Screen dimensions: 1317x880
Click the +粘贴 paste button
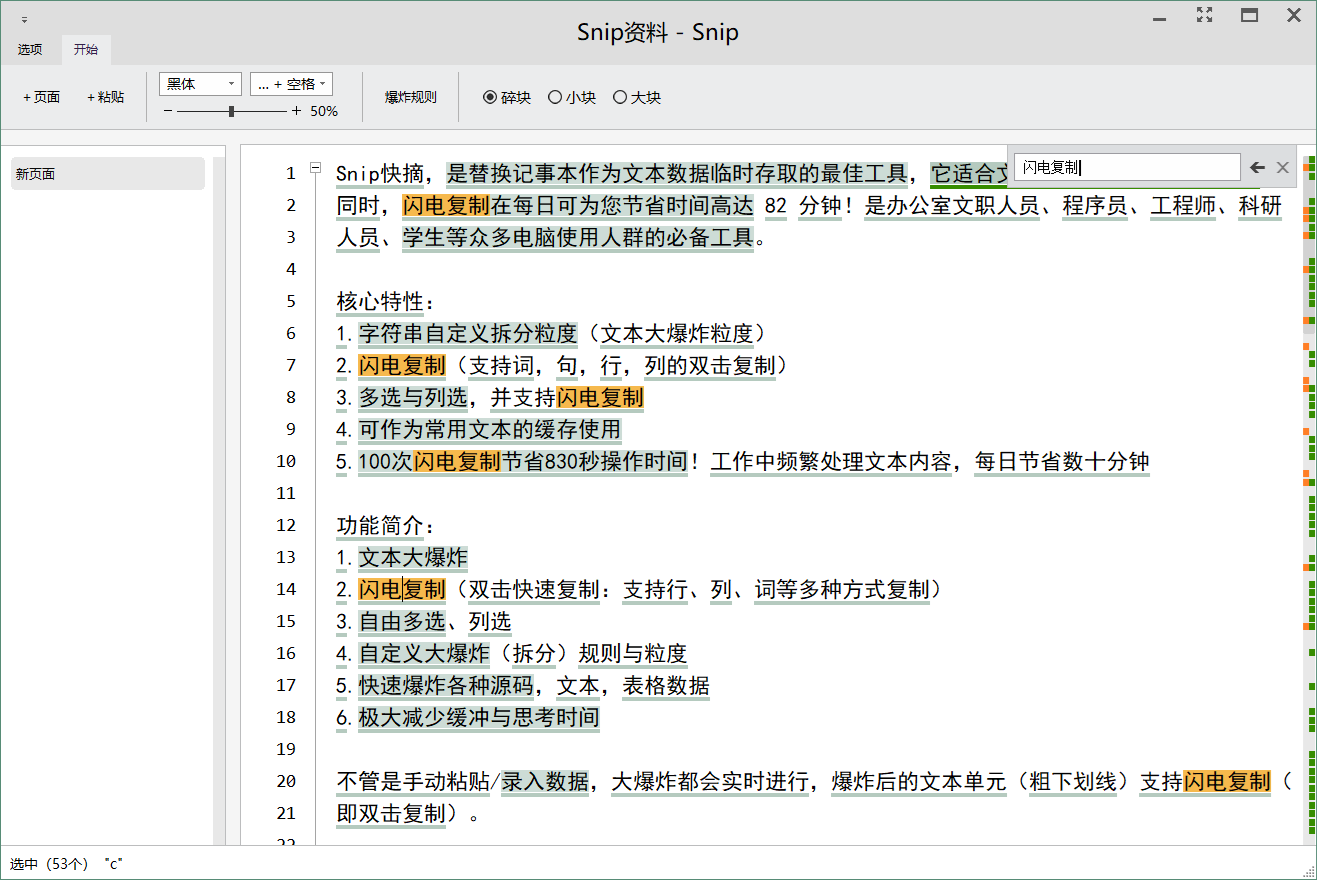click(106, 97)
